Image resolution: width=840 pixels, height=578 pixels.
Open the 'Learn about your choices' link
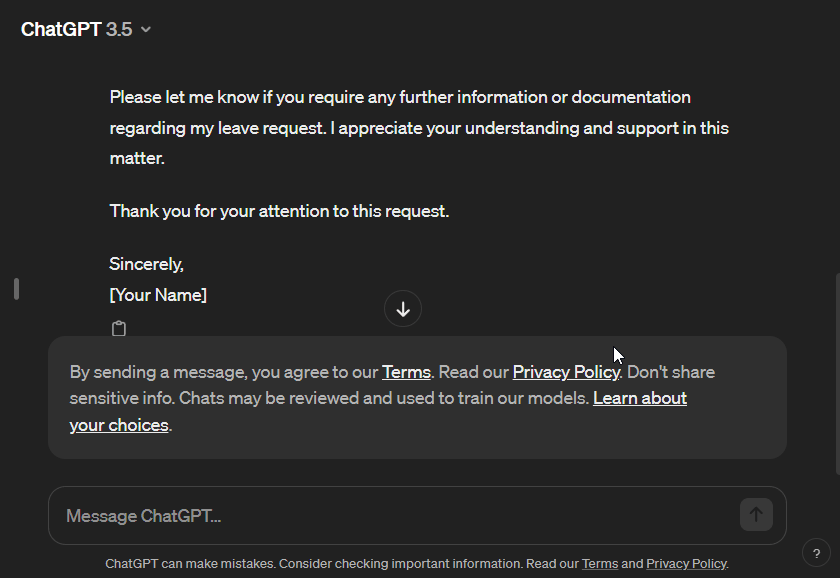coord(640,399)
